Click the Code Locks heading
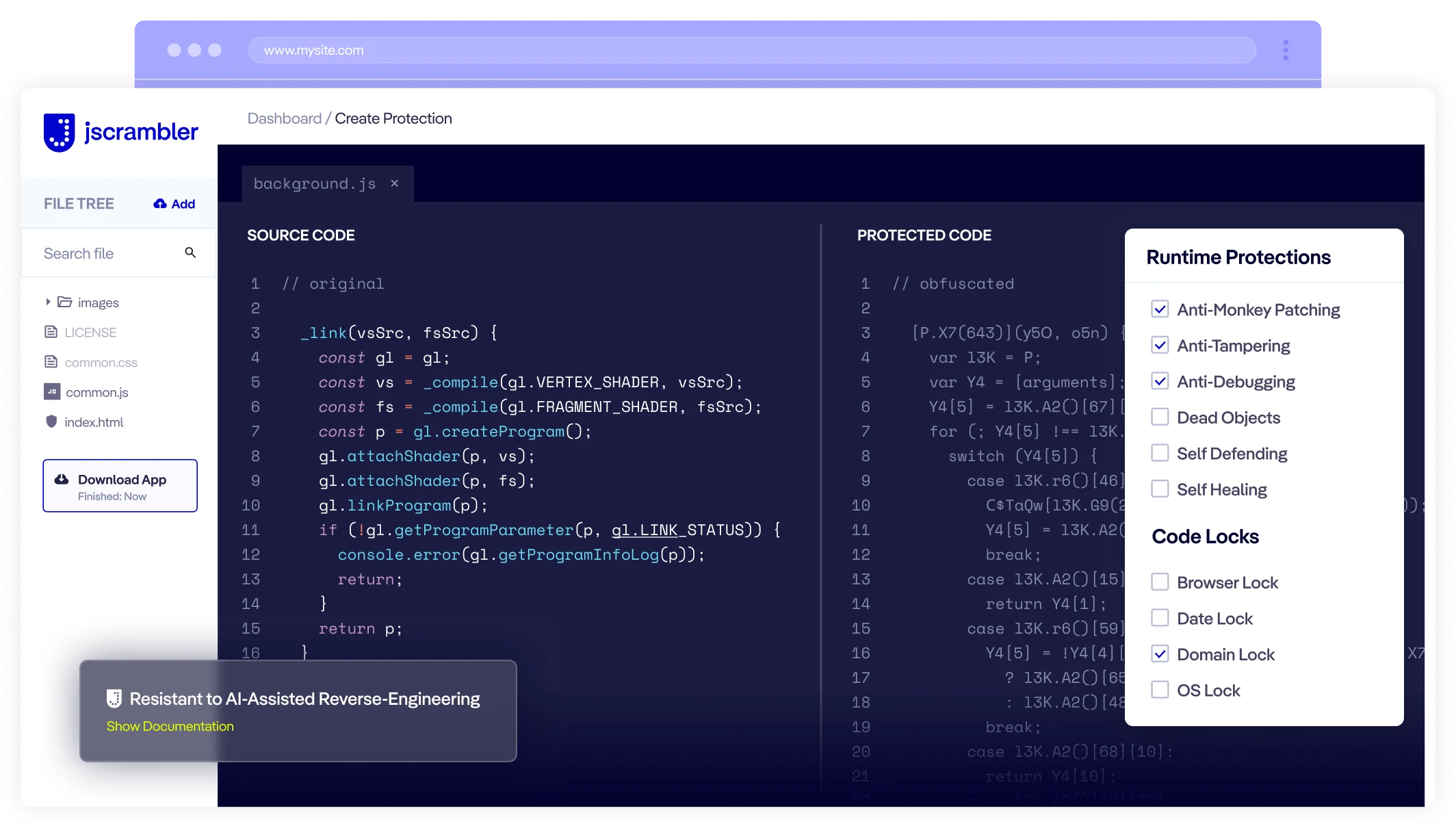The width and height of the screenshot is (1456, 828). coord(1205,536)
